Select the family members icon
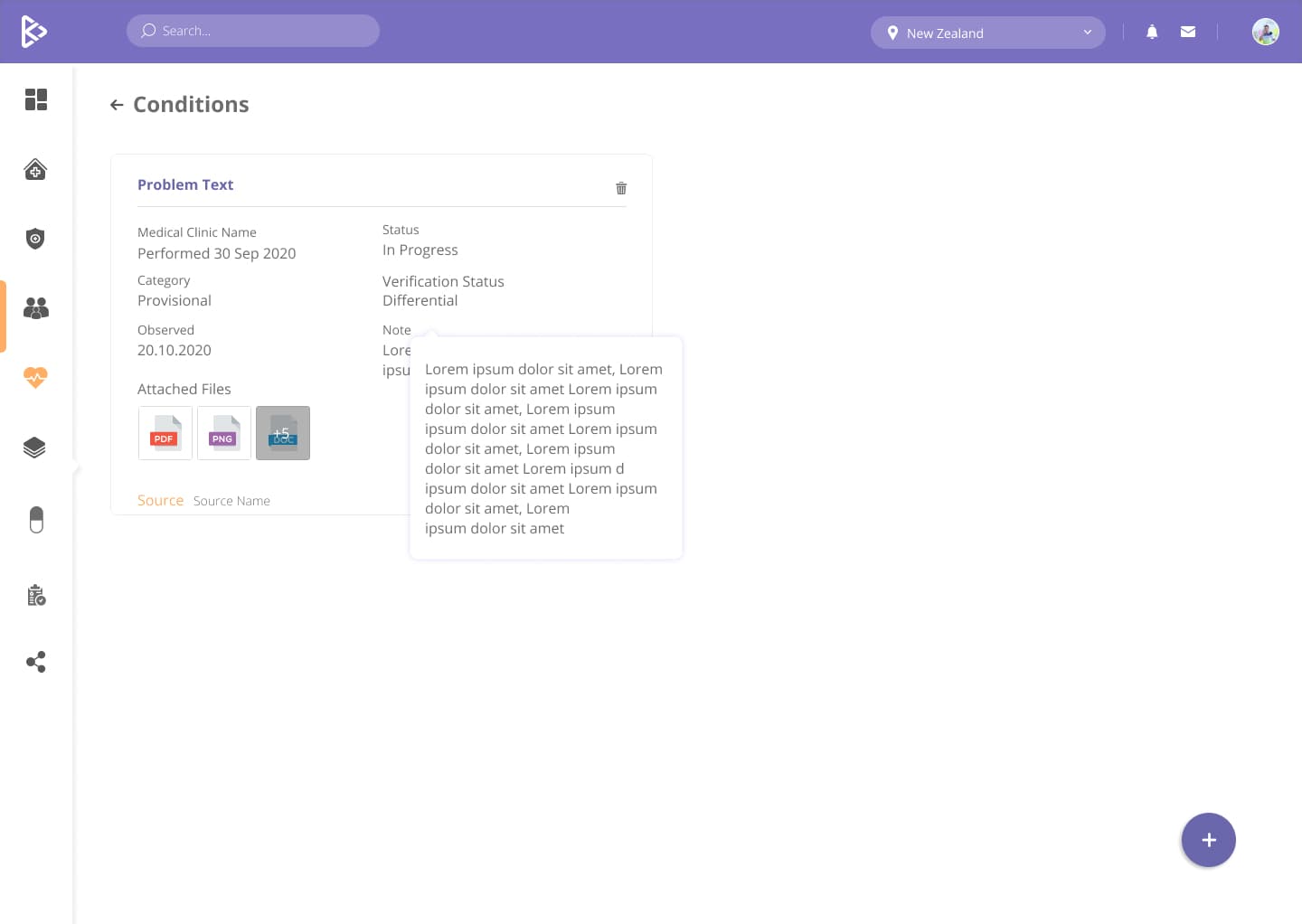 (36, 307)
